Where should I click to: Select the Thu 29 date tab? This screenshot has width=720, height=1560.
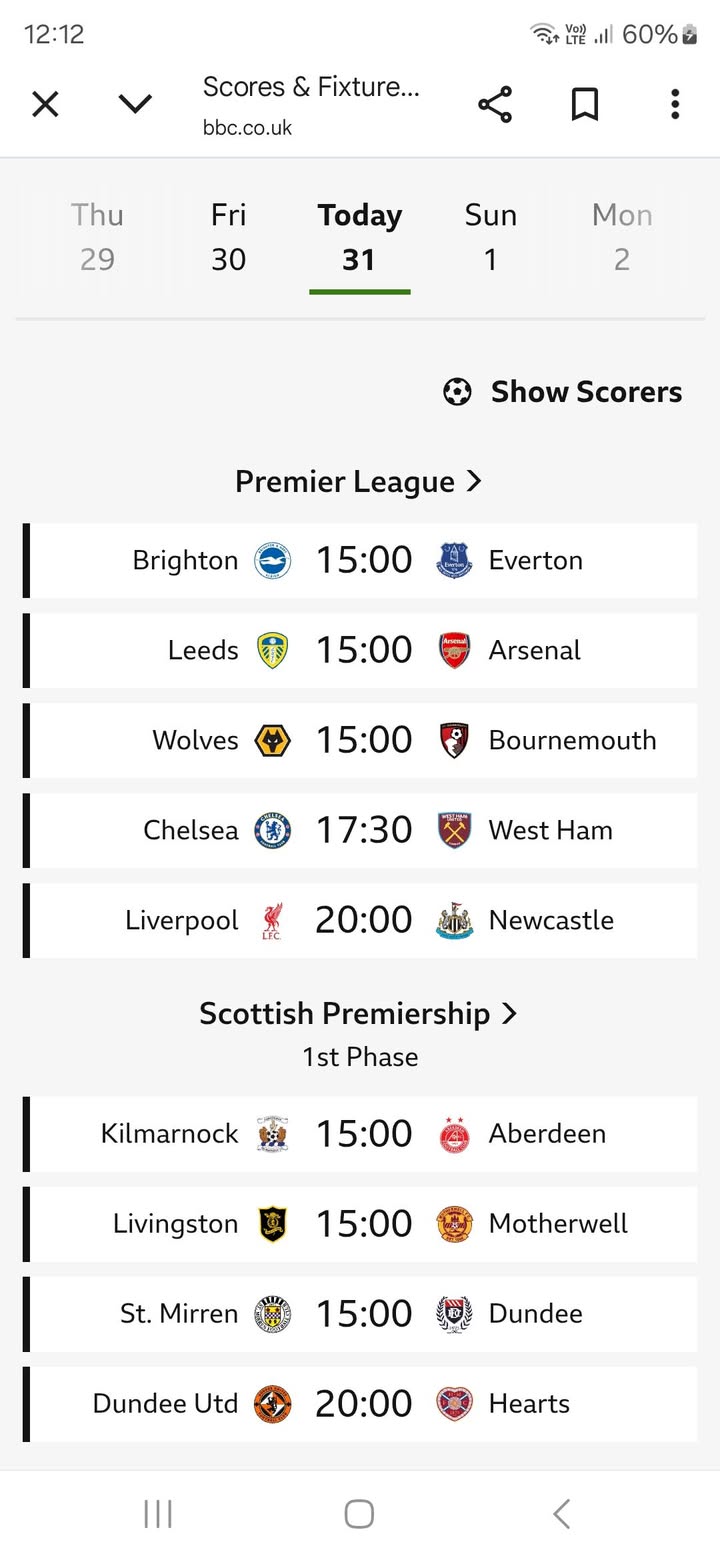click(x=97, y=237)
